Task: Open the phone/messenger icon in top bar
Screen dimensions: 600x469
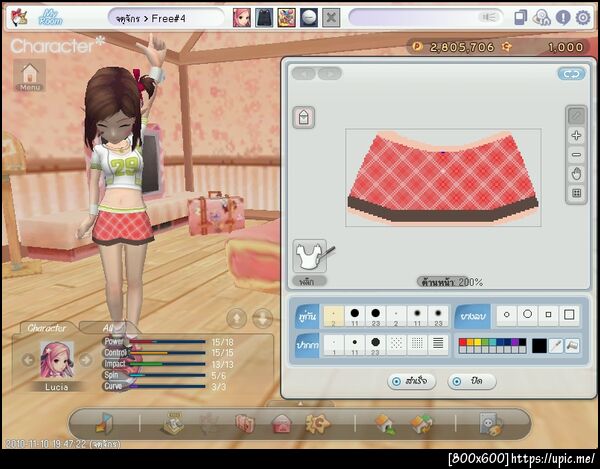Action: (520, 18)
